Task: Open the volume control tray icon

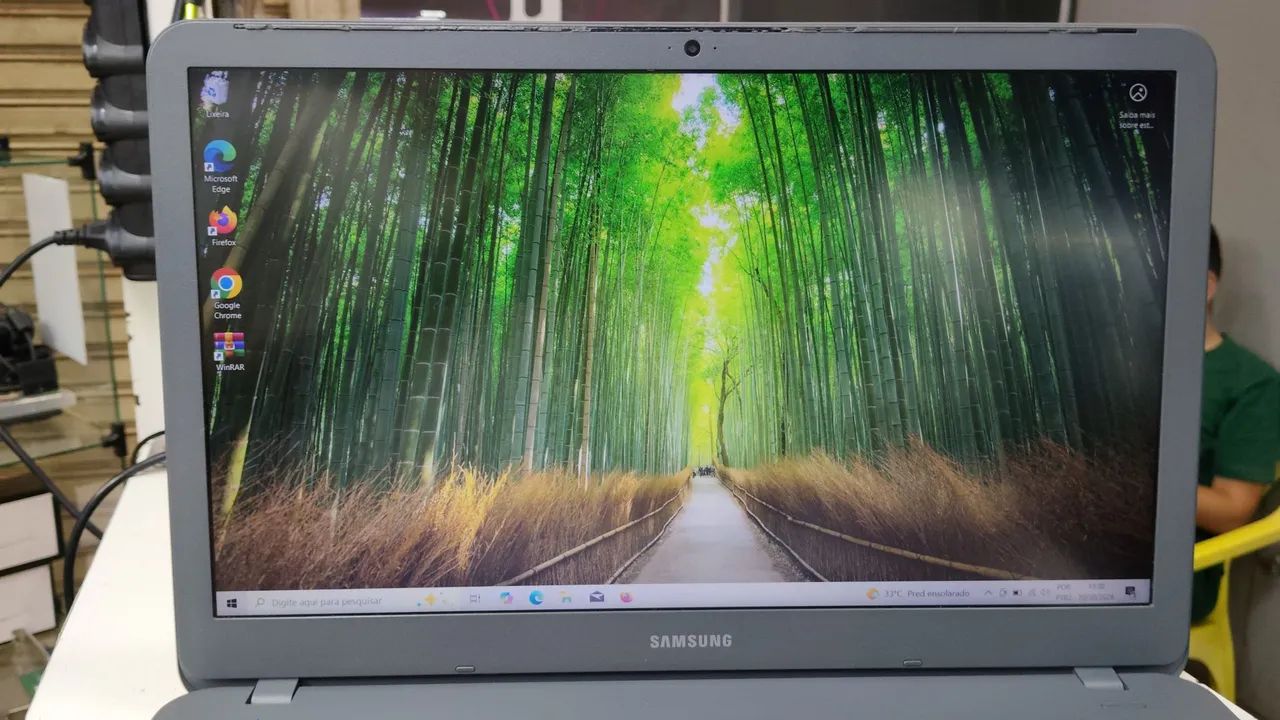Action: point(1045,592)
